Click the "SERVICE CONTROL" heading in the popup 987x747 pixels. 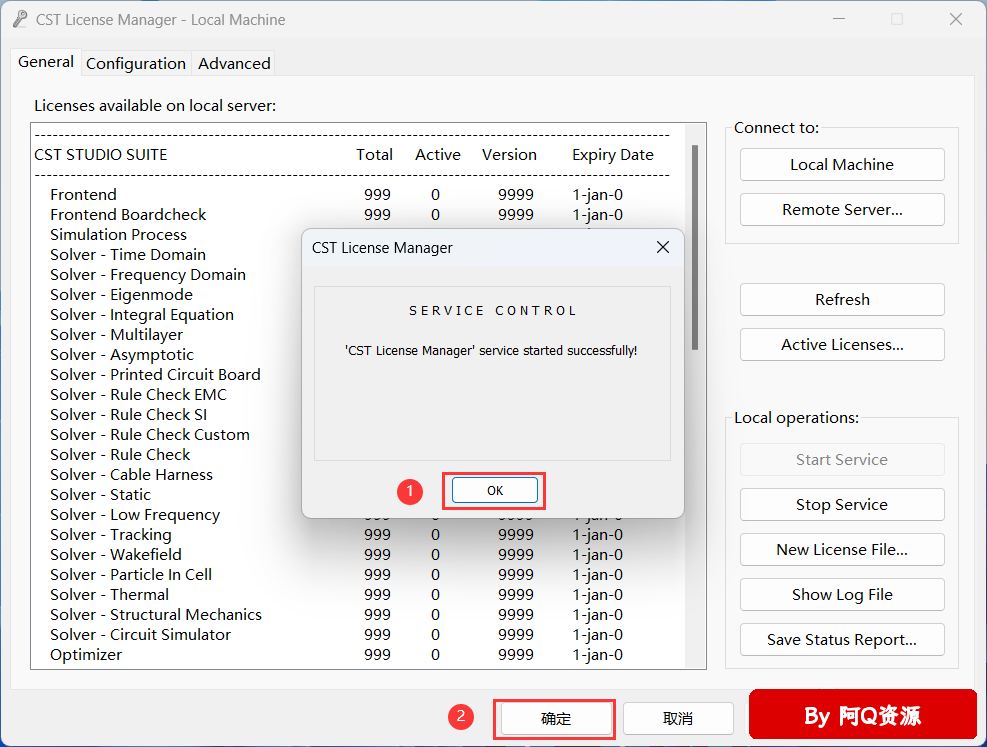point(493,311)
